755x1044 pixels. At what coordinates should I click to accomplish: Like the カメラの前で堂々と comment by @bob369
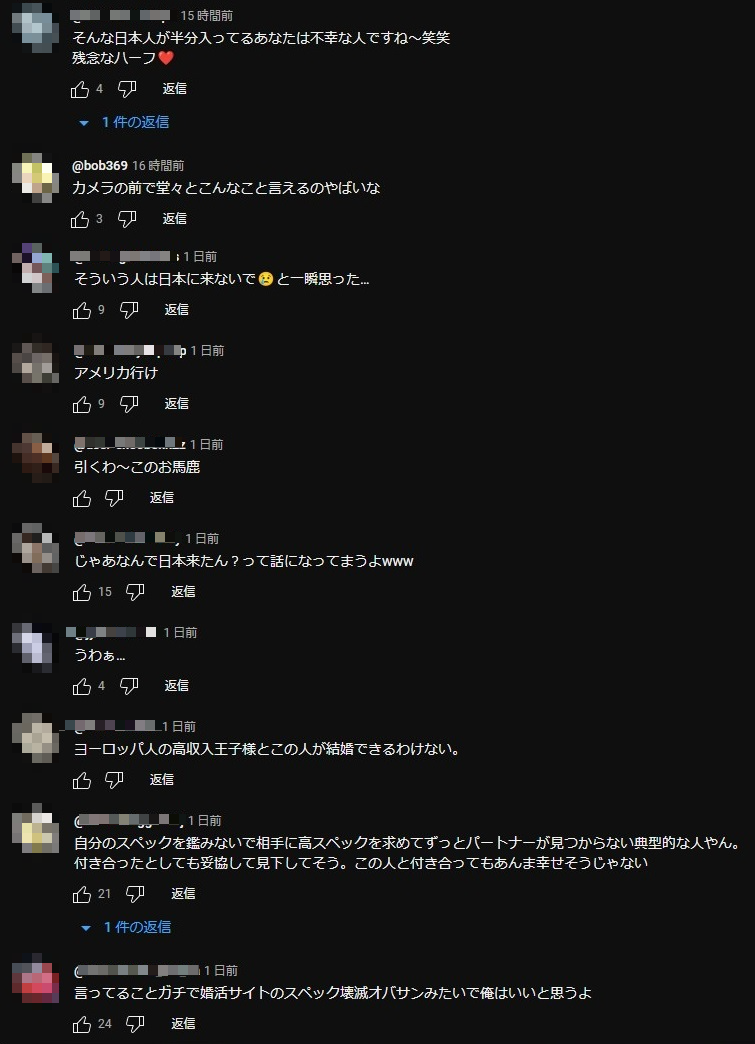pos(80,219)
